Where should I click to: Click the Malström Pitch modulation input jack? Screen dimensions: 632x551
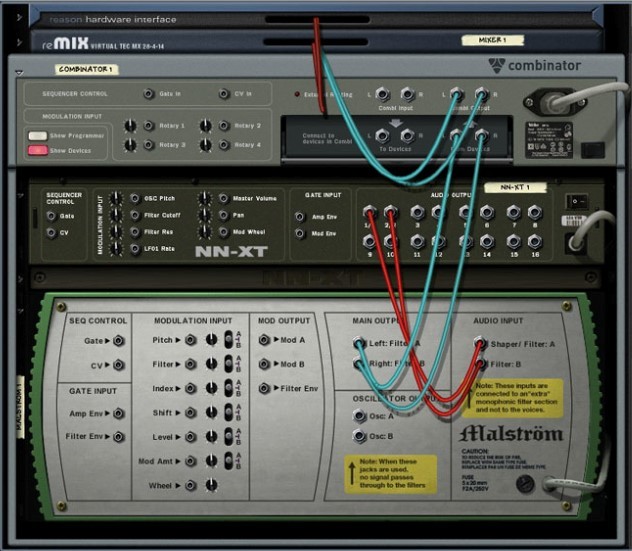coord(190,340)
